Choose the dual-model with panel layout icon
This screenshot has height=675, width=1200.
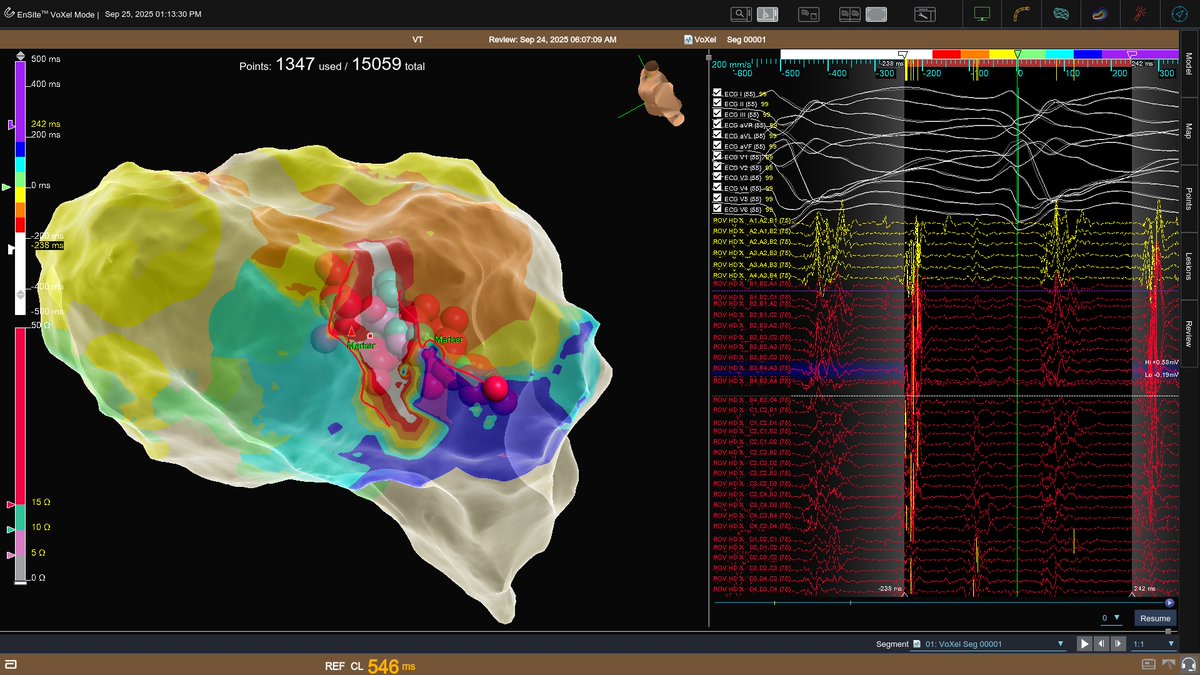[808, 14]
